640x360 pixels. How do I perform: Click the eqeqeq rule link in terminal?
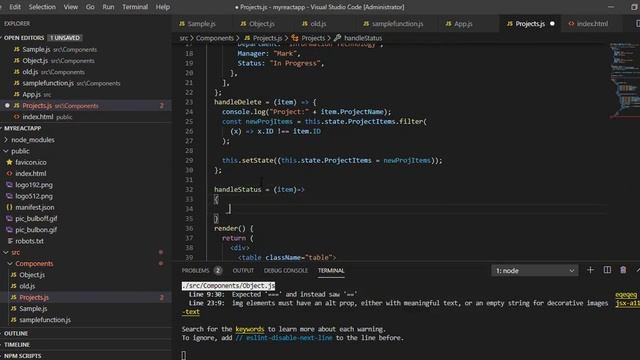(626, 295)
